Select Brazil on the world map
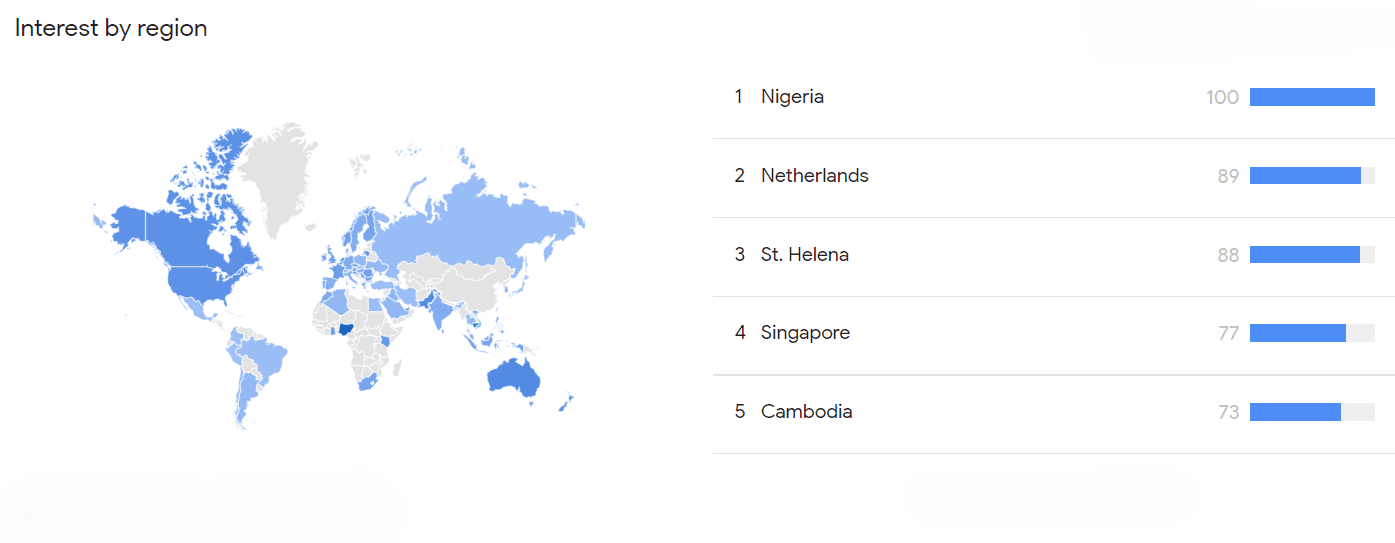This screenshot has width=1395, height=543. (265, 357)
